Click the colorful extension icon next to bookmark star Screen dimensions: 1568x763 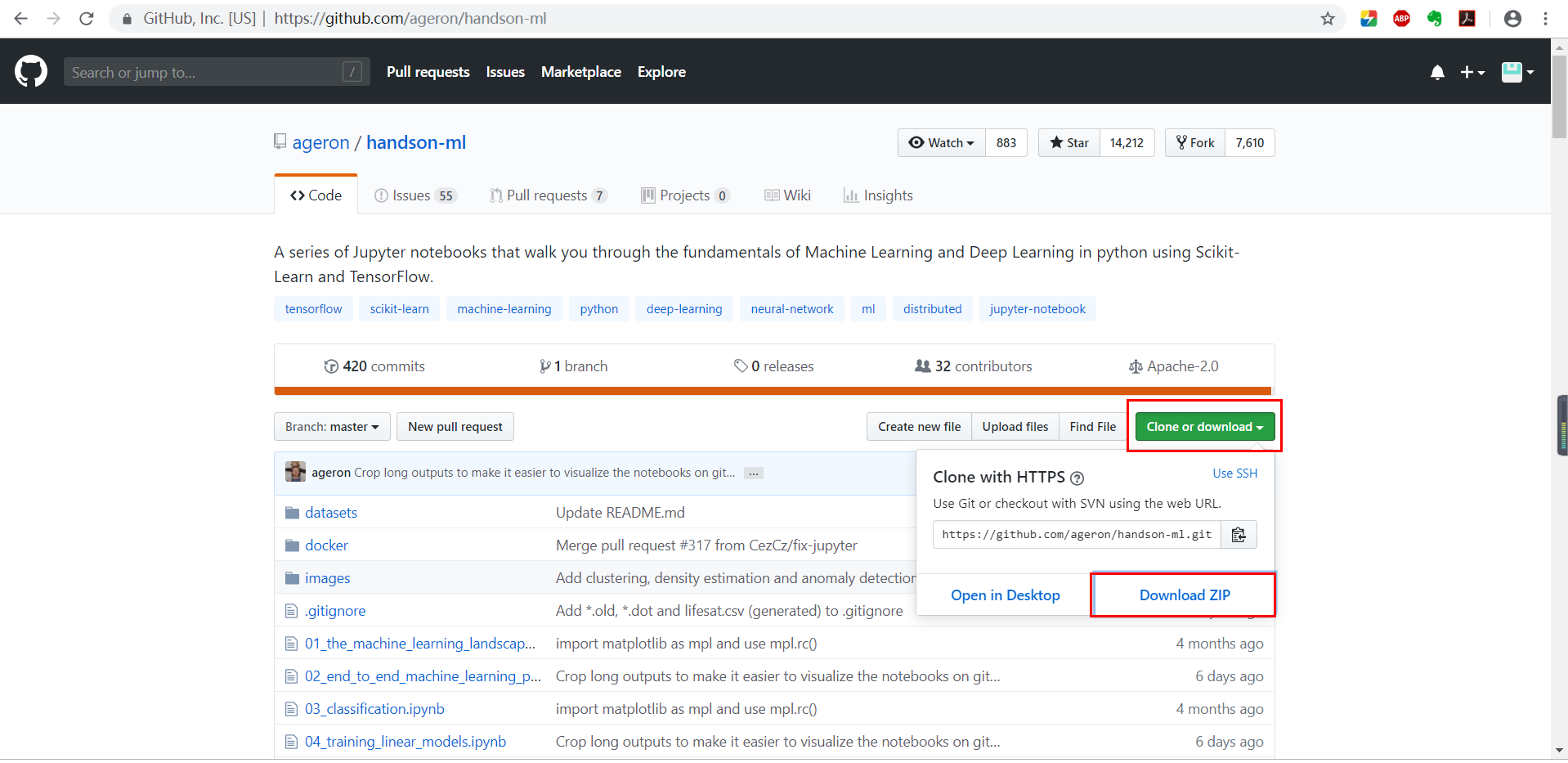point(1369,18)
